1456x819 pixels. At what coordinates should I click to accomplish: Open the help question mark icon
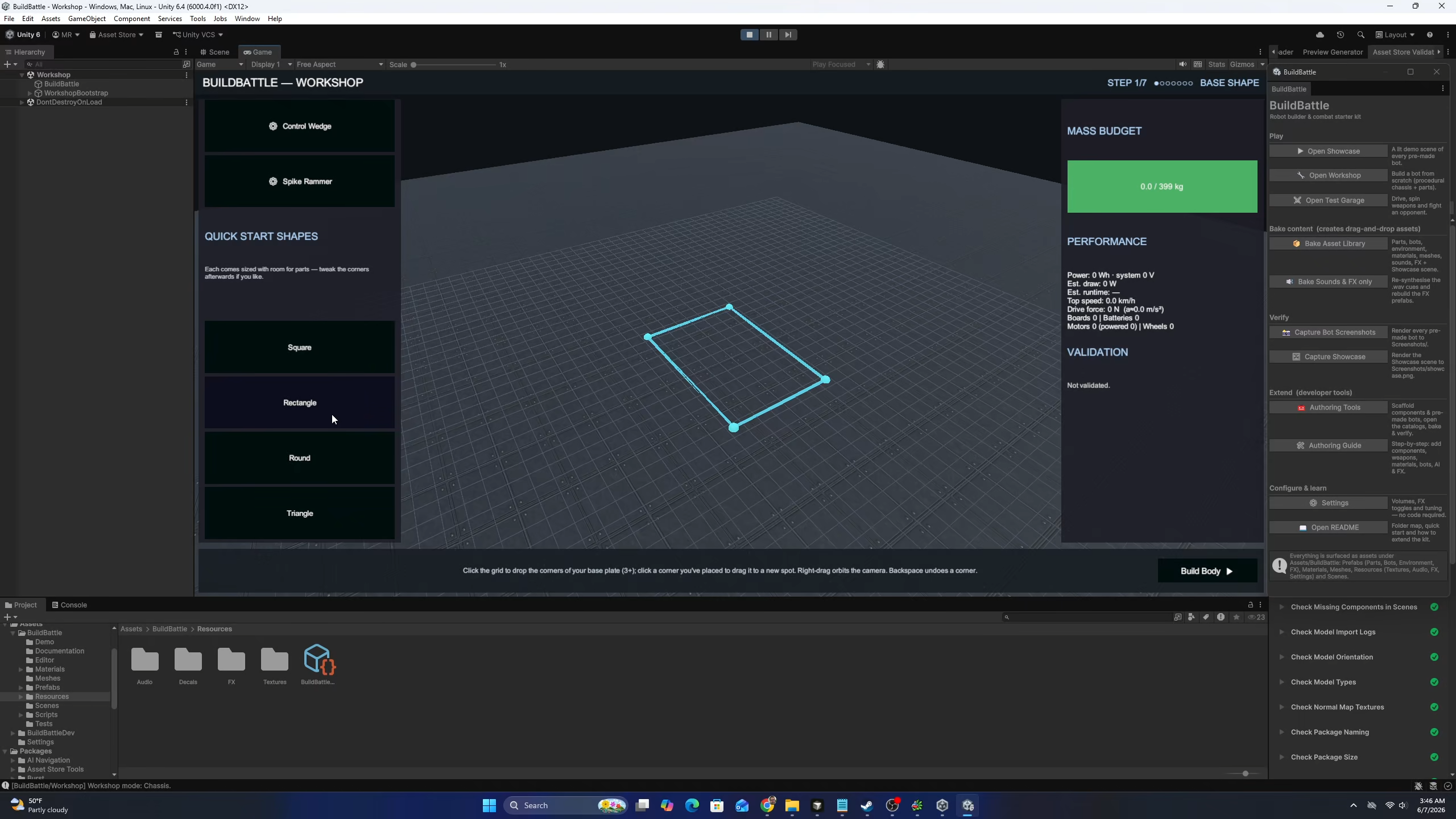tap(1430, 35)
